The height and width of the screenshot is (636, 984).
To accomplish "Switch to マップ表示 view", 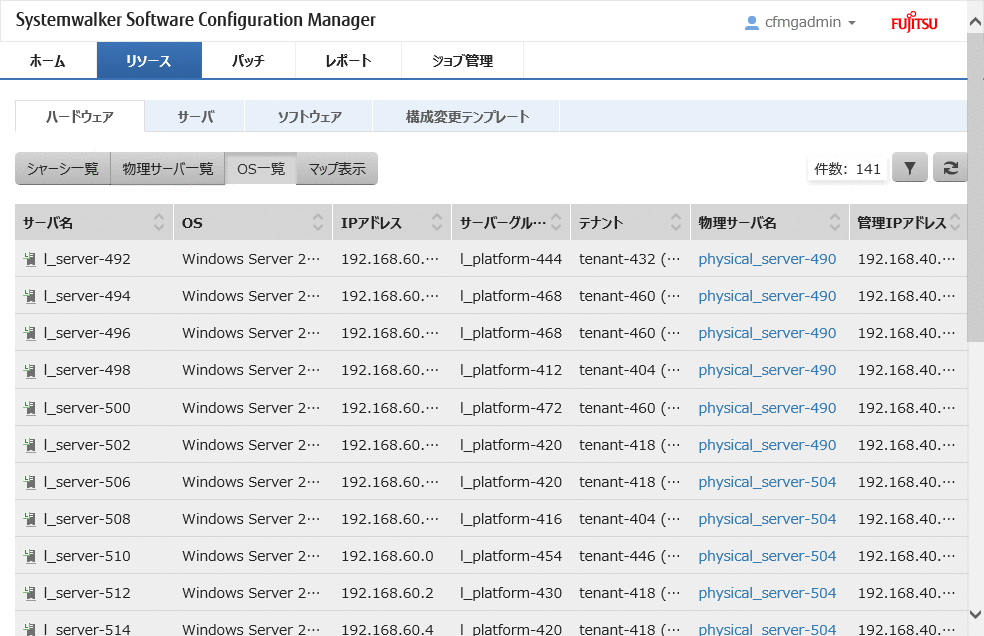I will 337,168.
